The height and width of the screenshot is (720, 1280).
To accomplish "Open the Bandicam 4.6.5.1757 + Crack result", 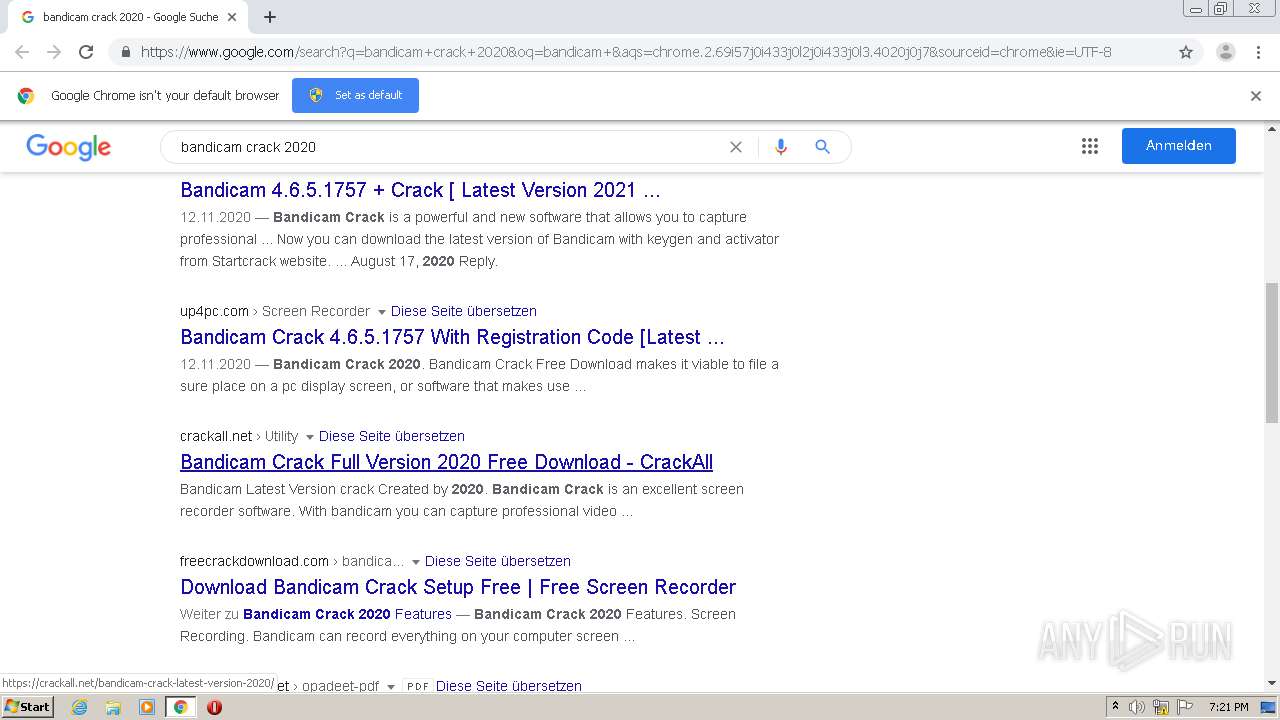I will 420,190.
